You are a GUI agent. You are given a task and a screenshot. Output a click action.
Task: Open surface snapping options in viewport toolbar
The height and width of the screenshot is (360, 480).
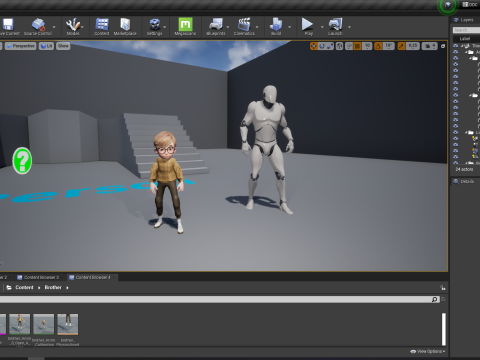[349, 46]
